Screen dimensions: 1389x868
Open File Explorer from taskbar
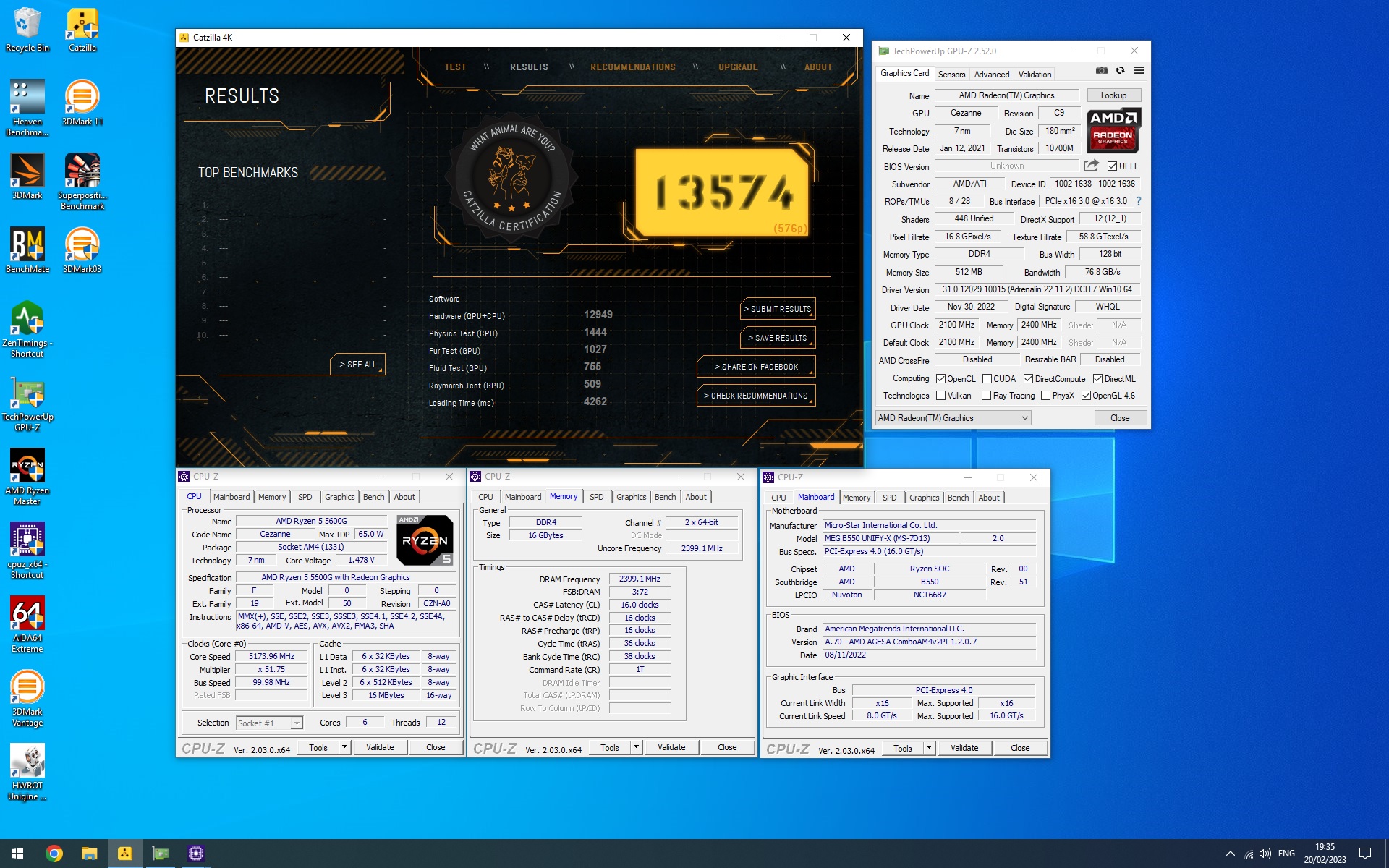click(x=89, y=854)
